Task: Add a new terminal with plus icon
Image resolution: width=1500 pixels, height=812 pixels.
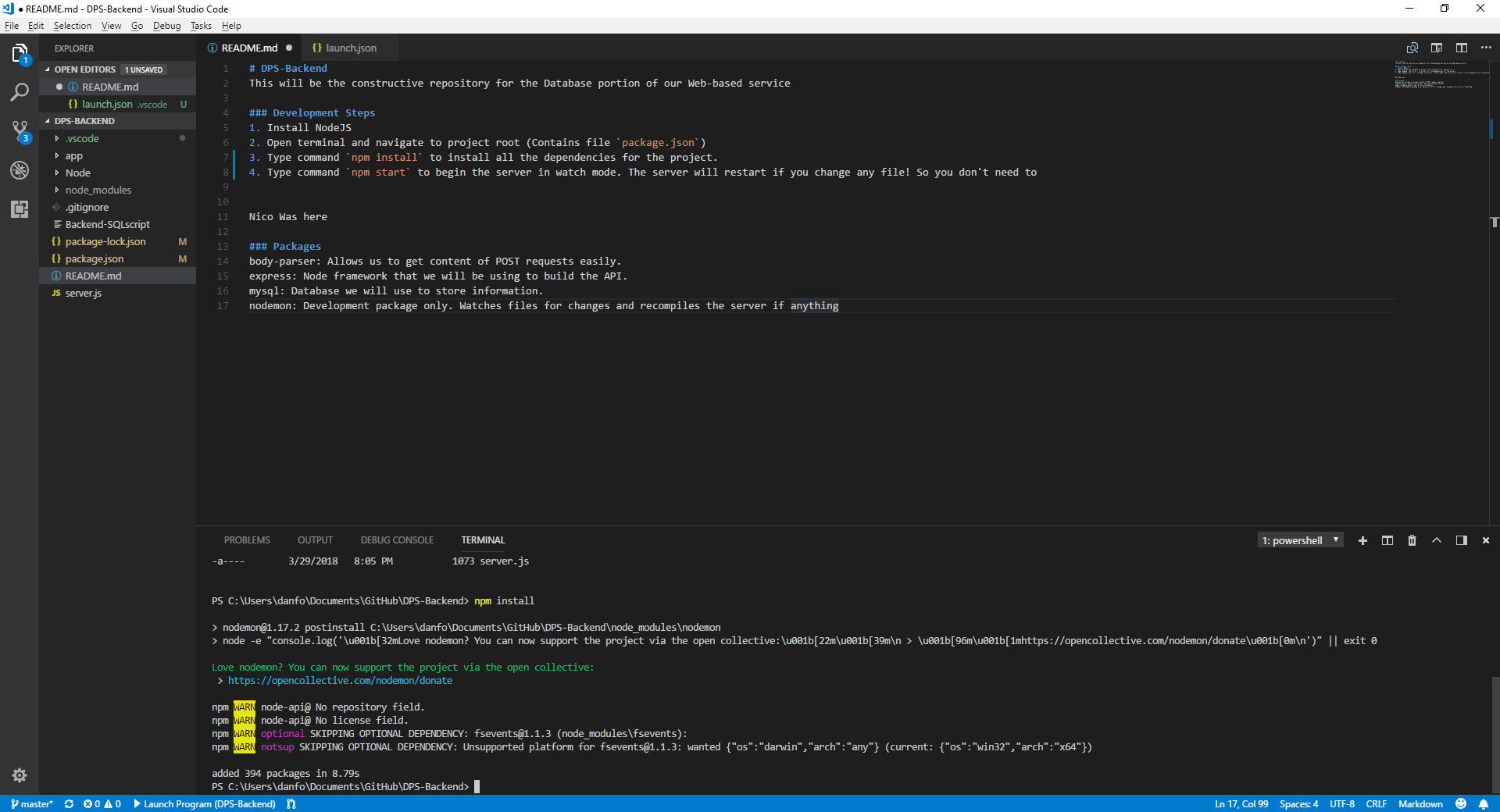Action: pos(1362,540)
